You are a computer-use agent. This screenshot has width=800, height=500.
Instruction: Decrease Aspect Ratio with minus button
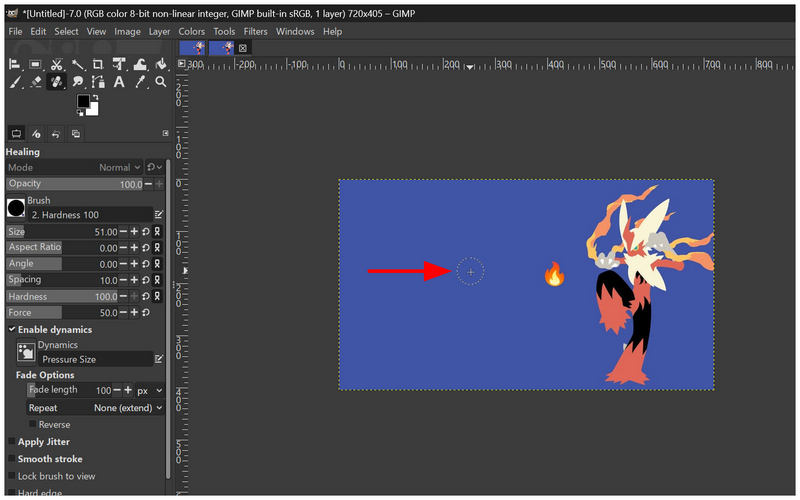[x=123, y=248]
